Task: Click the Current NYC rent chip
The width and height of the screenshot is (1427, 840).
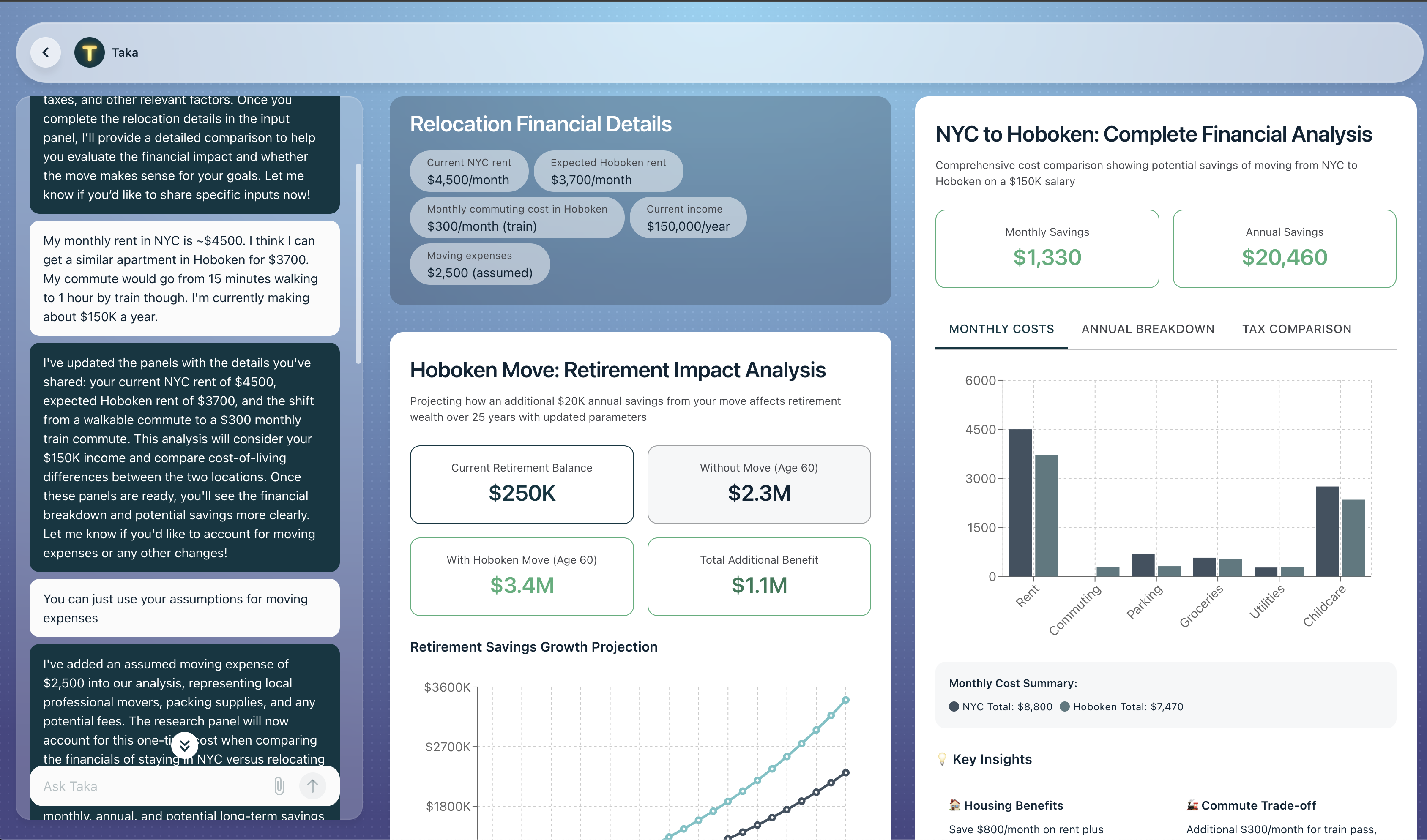Action: pos(469,171)
